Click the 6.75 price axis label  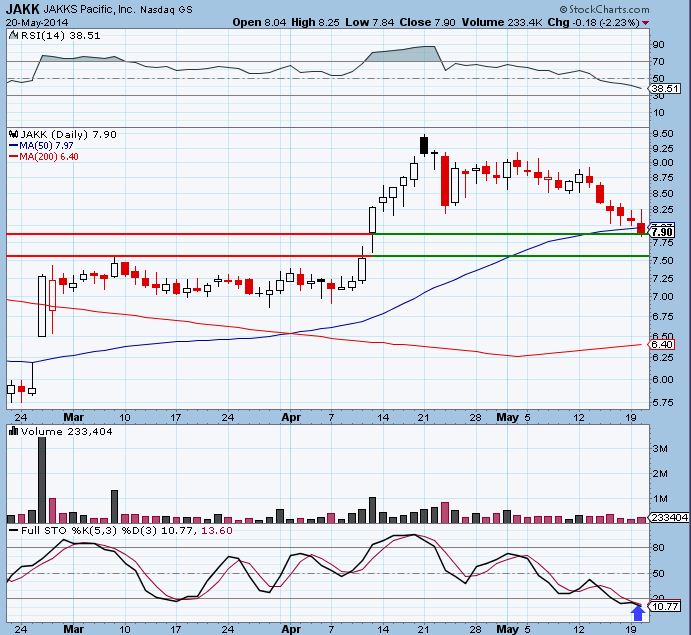click(x=662, y=316)
